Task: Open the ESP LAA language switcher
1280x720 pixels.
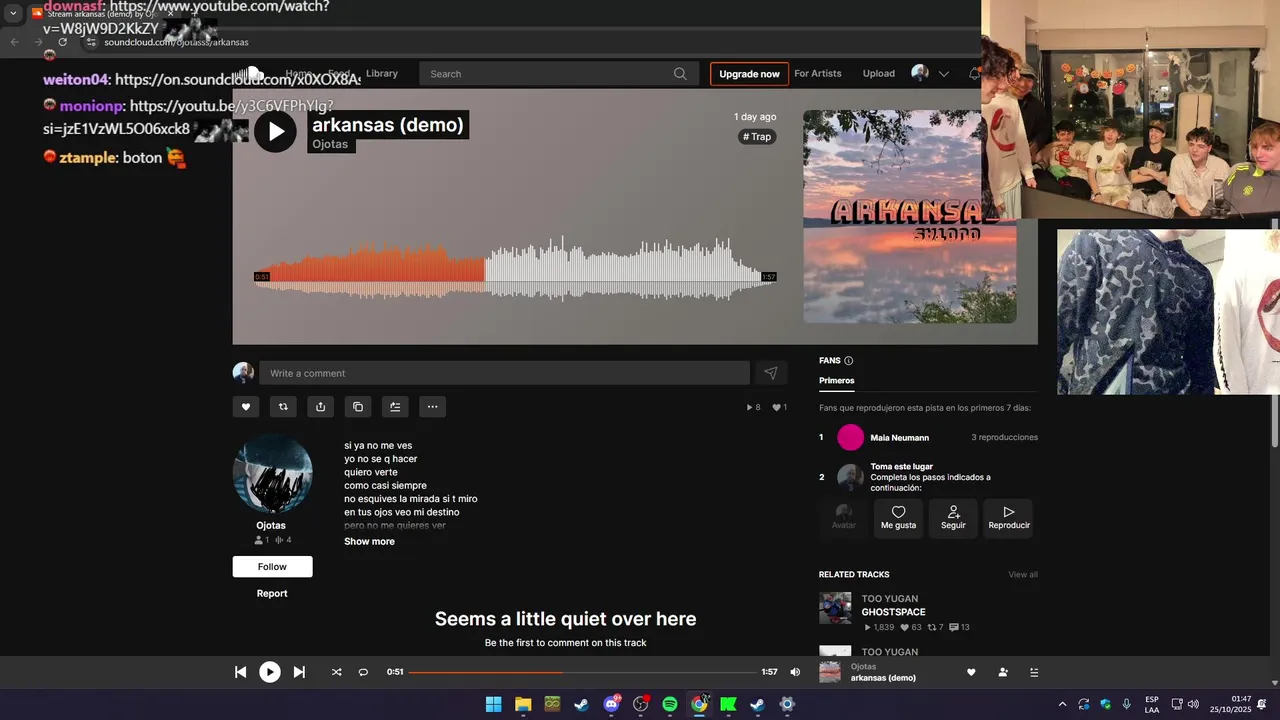Action: (1152, 704)
